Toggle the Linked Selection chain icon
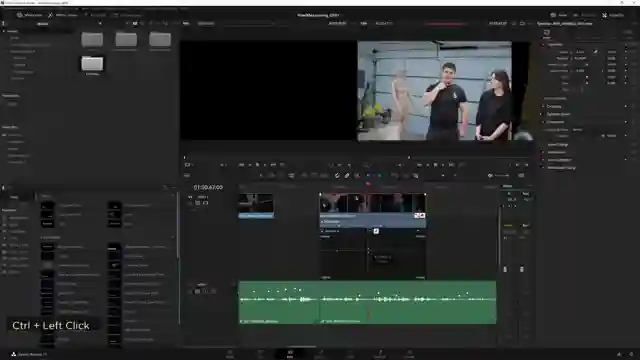The height and width of the screenshot is (360, 640). coord(347,176)
